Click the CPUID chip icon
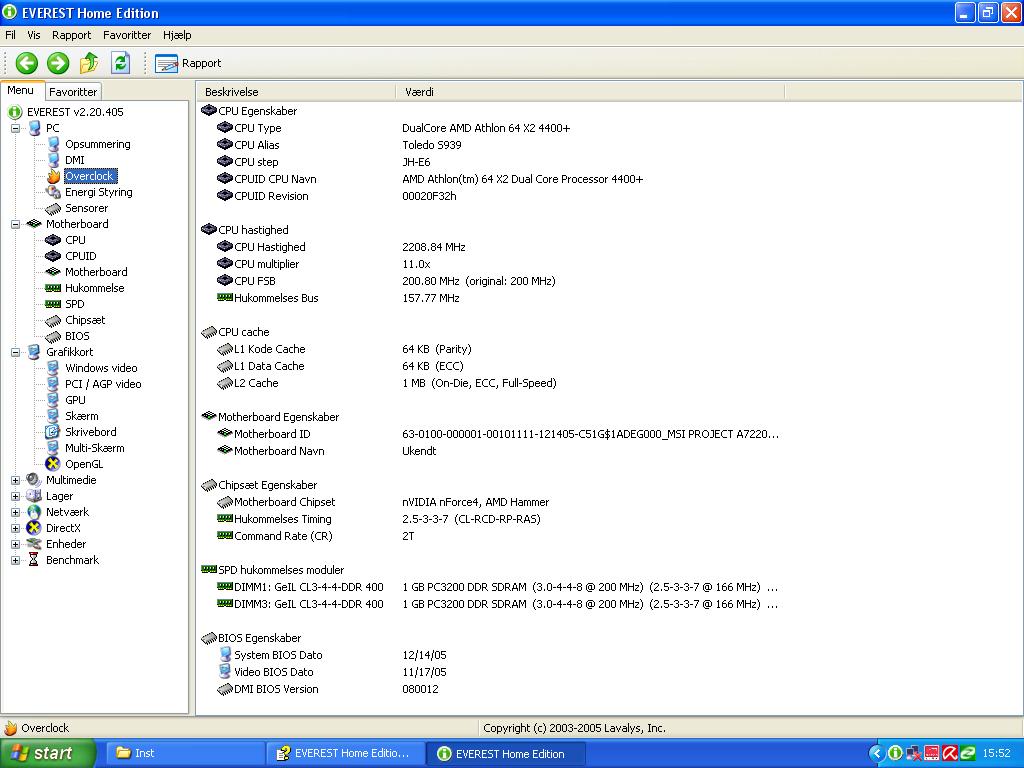 pyautogui.click(x=53, y=256)
